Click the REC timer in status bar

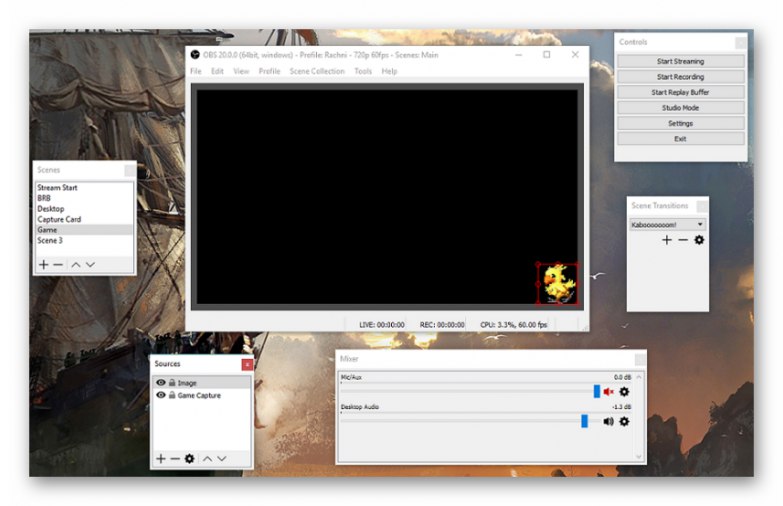point(442,325)
